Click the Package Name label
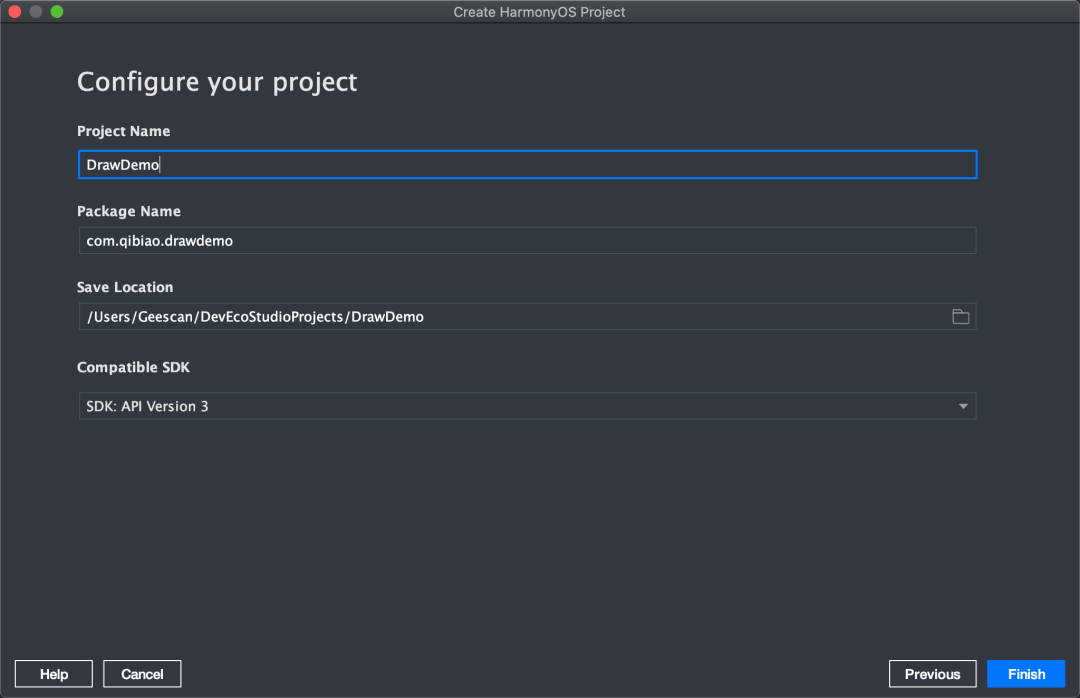The image size is (1080, 698). (129, 211)
